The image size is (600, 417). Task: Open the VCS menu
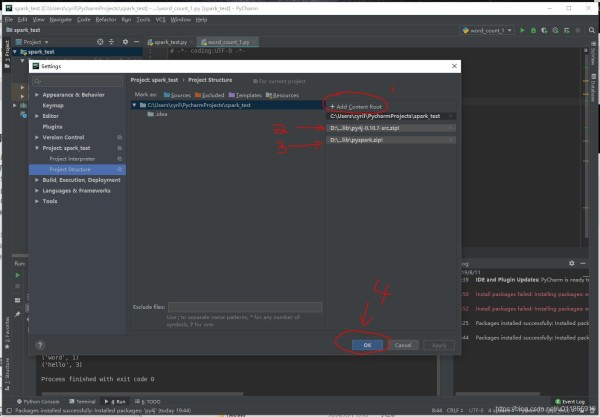[x=160, y=20]
